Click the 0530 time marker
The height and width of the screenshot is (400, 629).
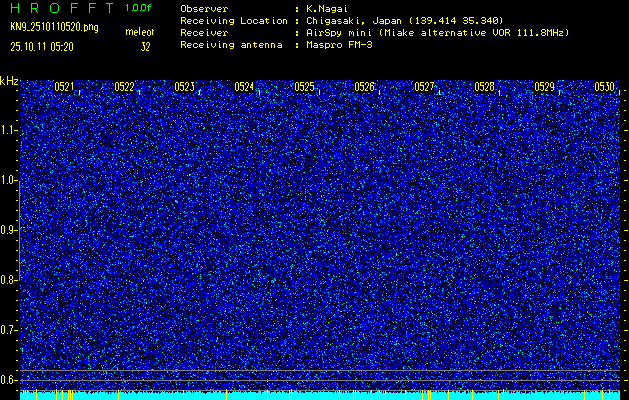(x=604, y=87)
